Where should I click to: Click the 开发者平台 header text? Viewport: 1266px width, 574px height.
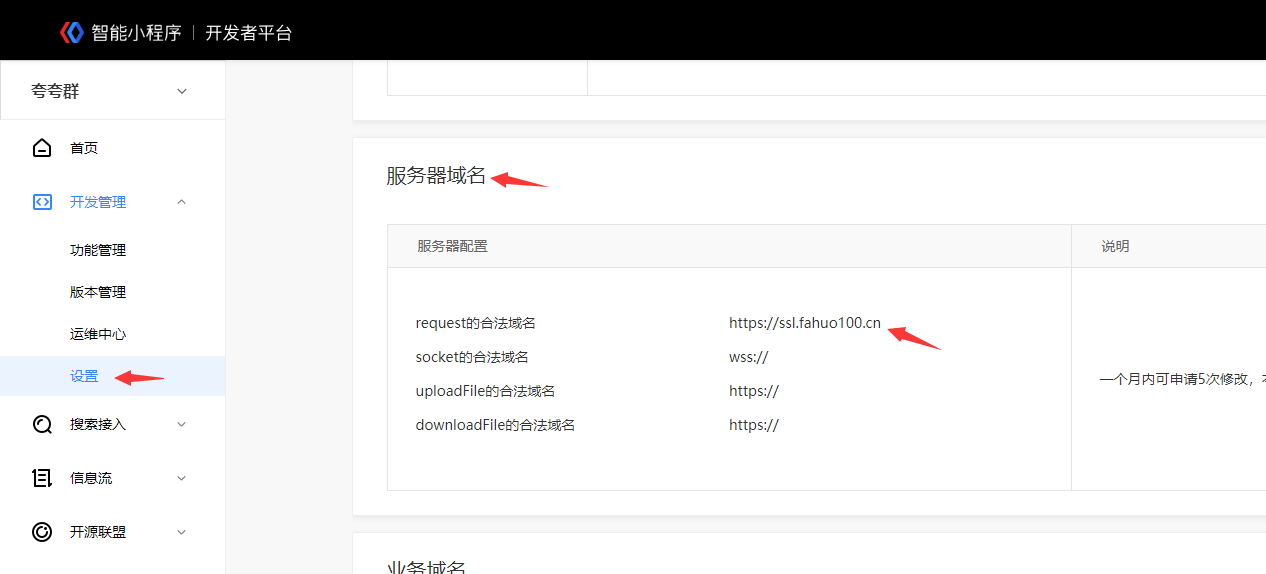tap(249, 32)
